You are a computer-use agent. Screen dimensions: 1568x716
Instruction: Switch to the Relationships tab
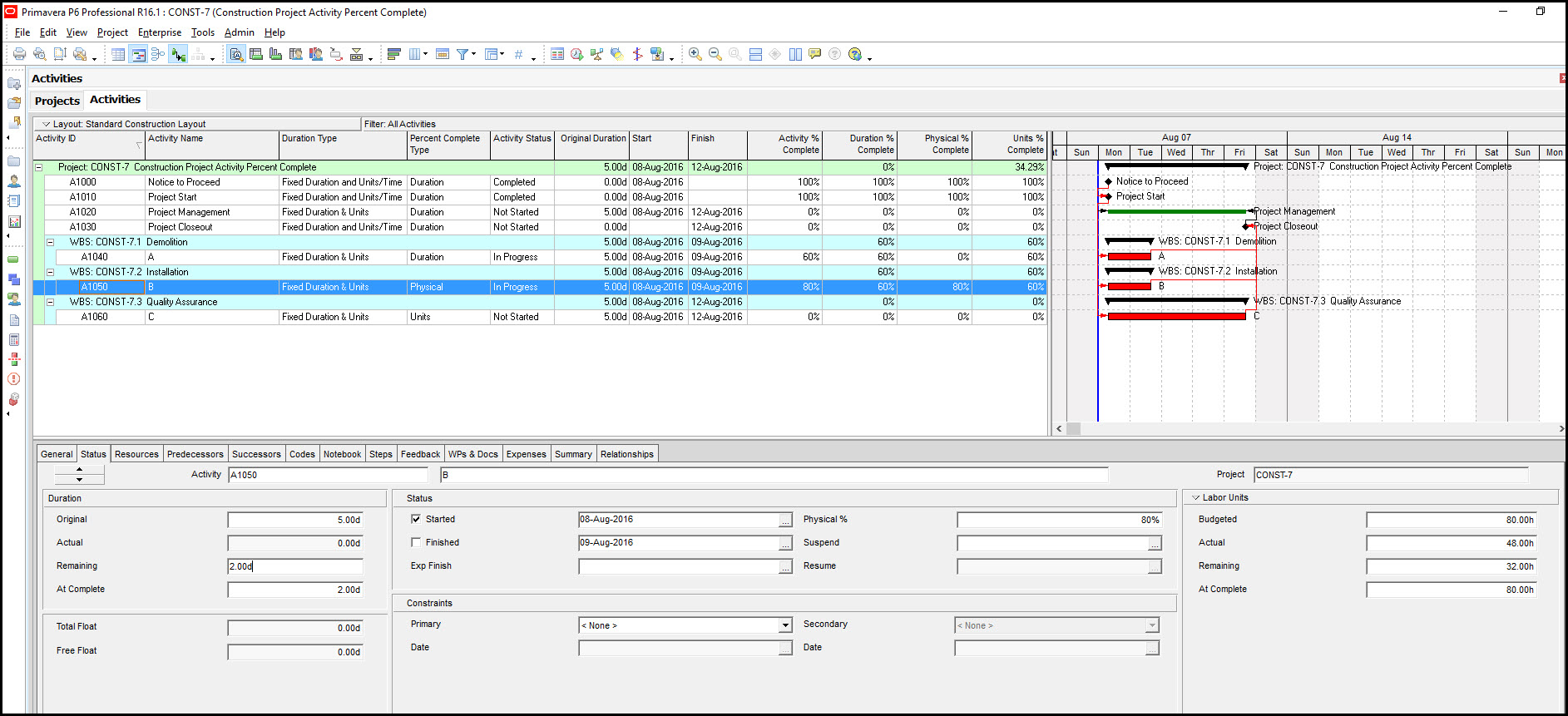coord(627,454)
